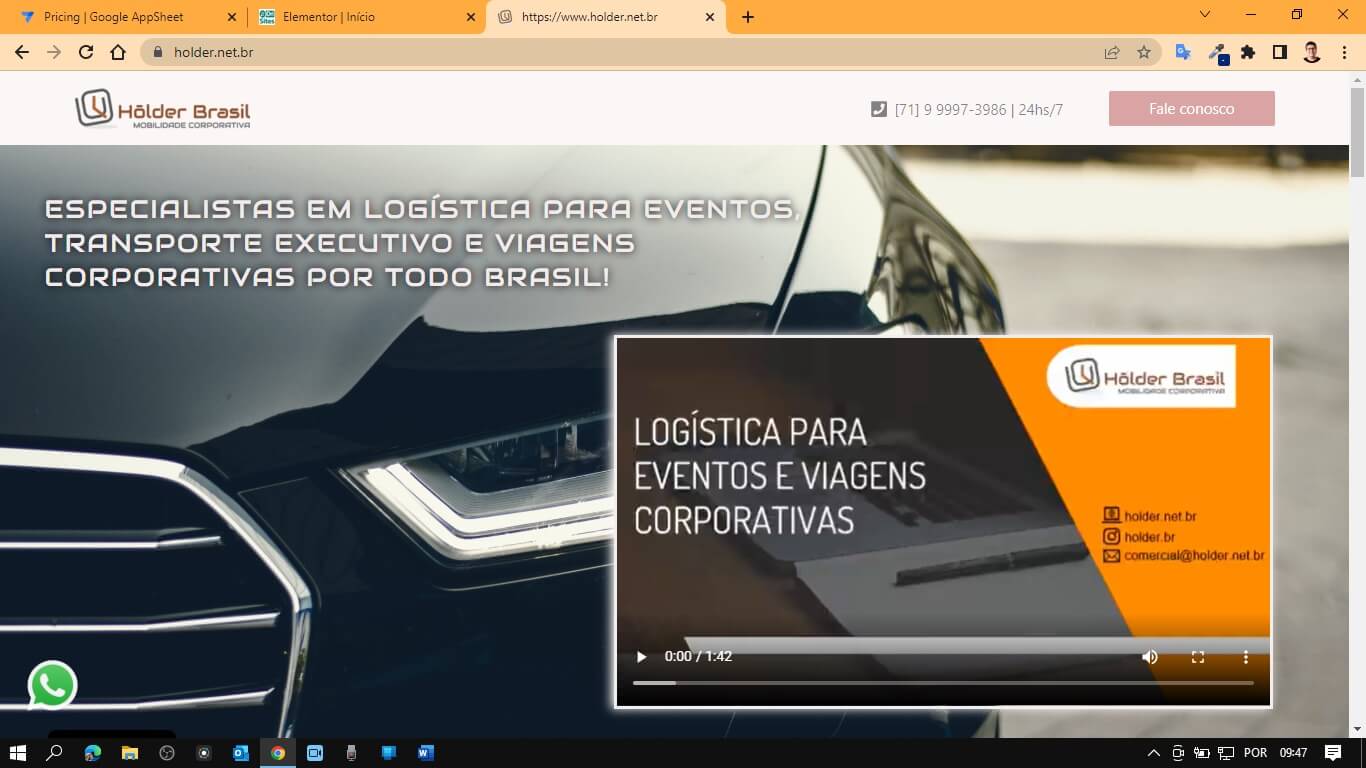The image size is (1366, 768).
Task: Open the Extensions puzzle icon
Action: point(1248,52)
